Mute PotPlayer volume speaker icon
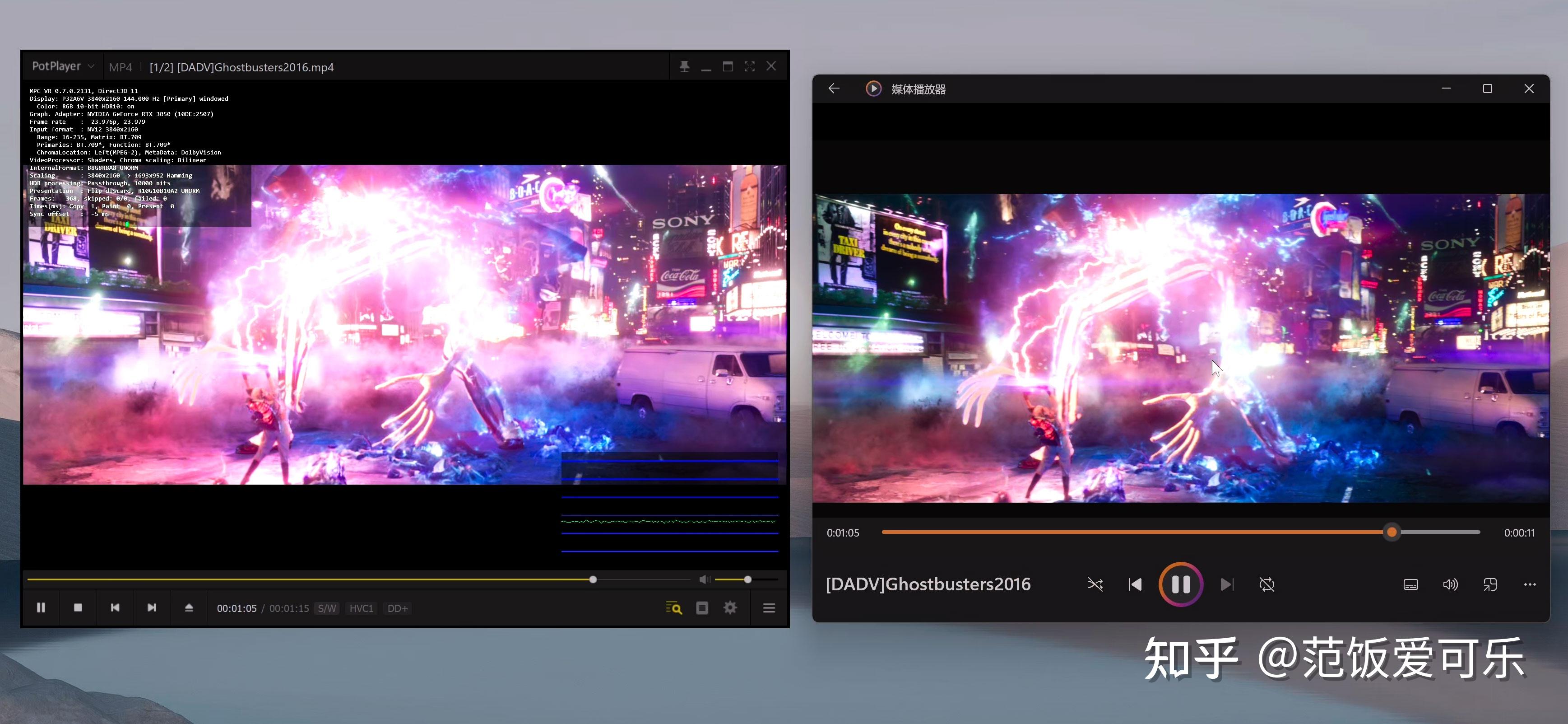Viewport: 1568px width, 724px height. click(704, 579)
